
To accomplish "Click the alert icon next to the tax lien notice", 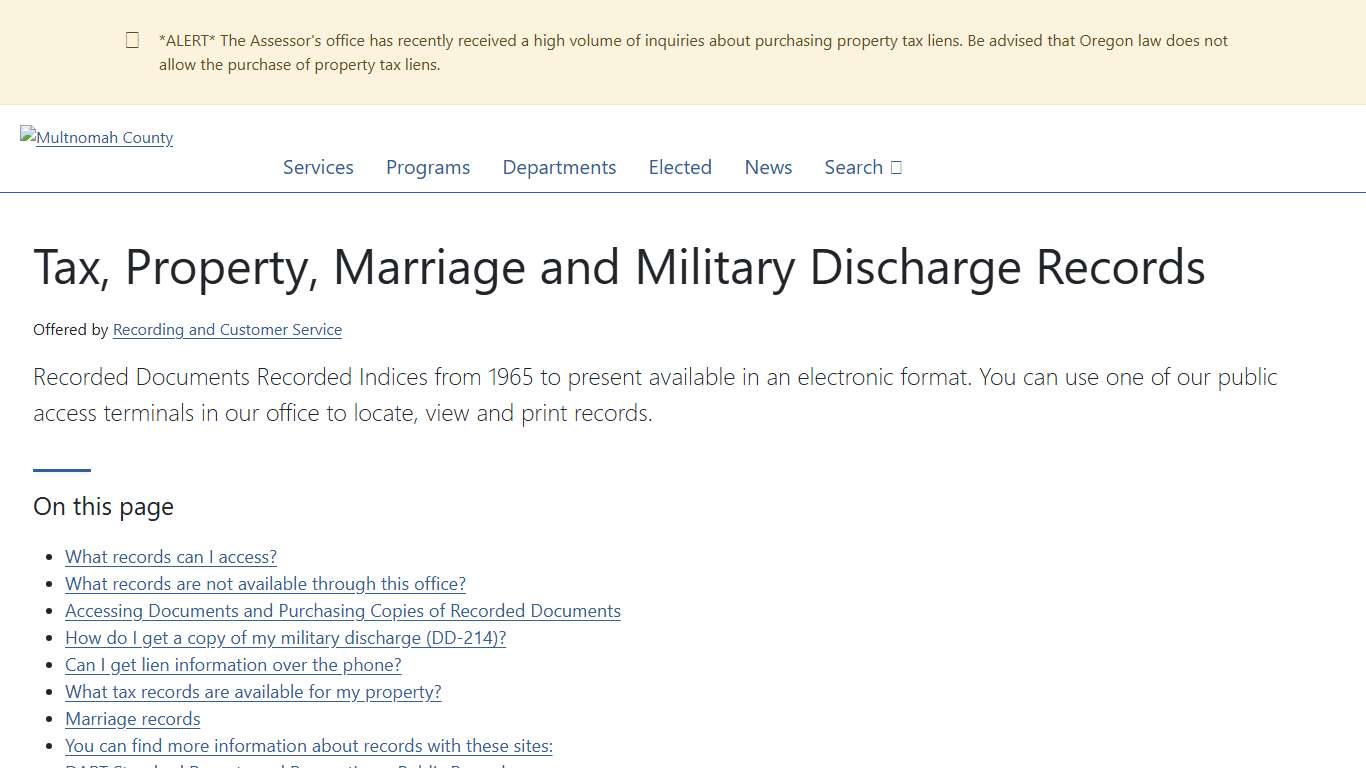I will coord(132,40).
